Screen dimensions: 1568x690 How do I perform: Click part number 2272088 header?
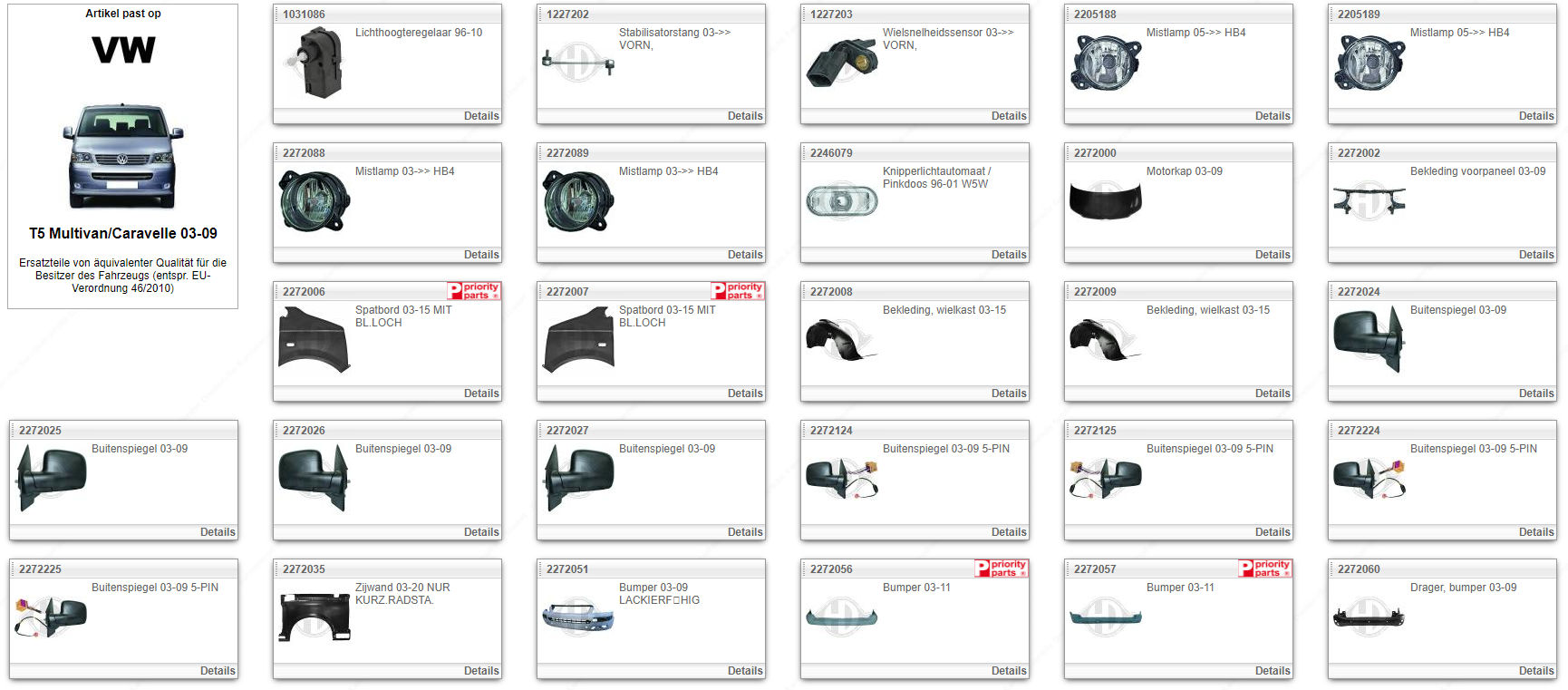coord(304,153)
